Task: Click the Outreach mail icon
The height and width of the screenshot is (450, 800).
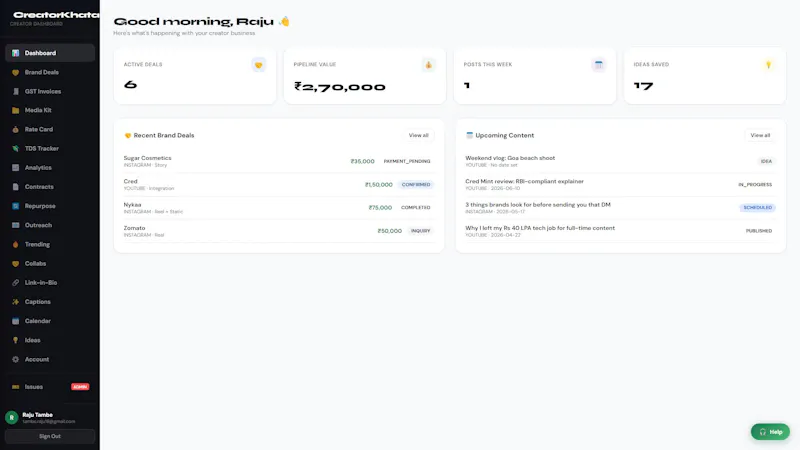Action: point(15,225)
